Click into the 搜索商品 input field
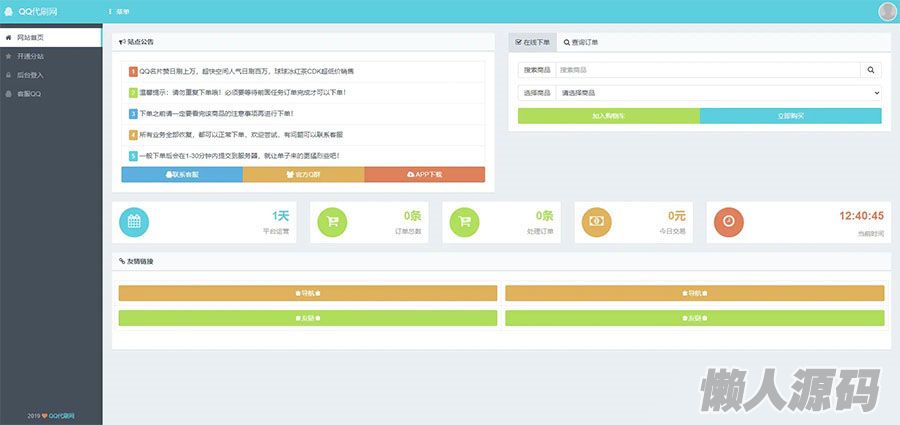This screenshot has height=425, width=900. click(707, 70)
